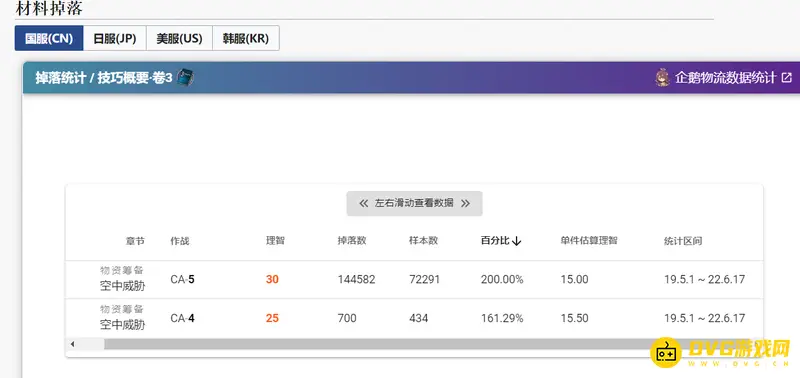The image size is (800, 378).
Task: Click the 统计区间 column header
Action: (683, 241)
